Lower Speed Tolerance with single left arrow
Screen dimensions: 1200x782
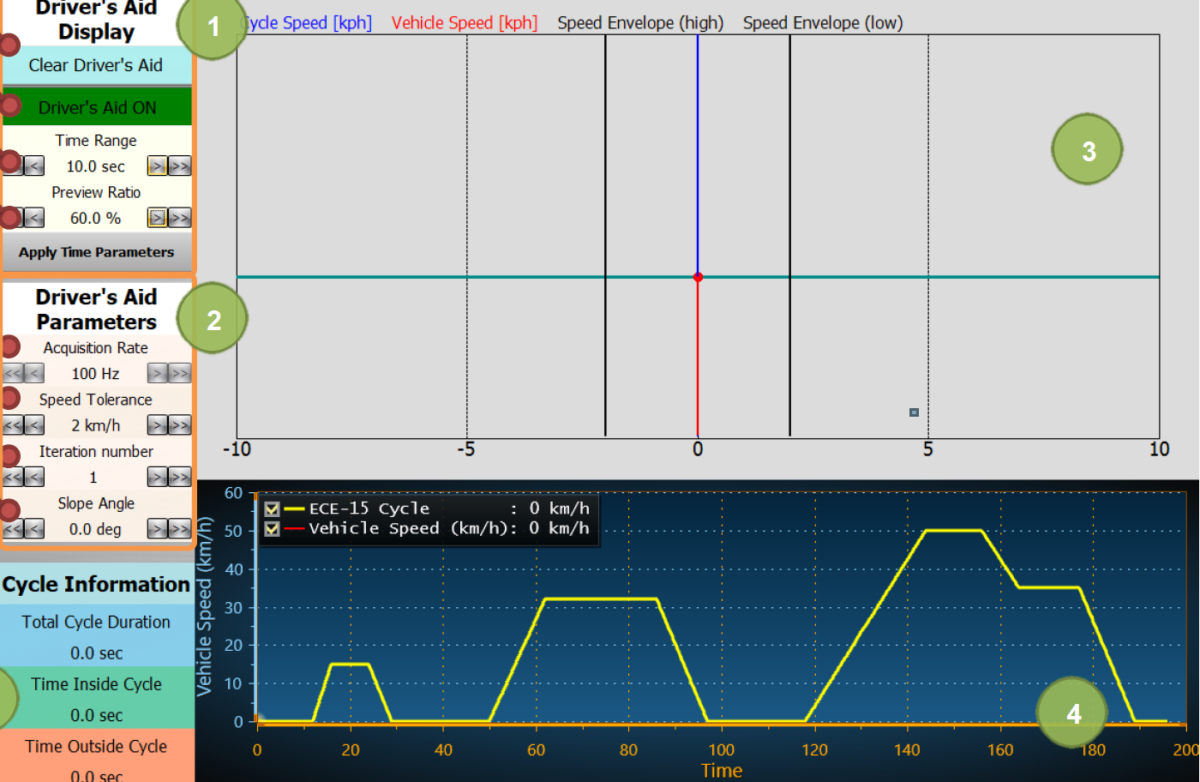click(34, 426)
